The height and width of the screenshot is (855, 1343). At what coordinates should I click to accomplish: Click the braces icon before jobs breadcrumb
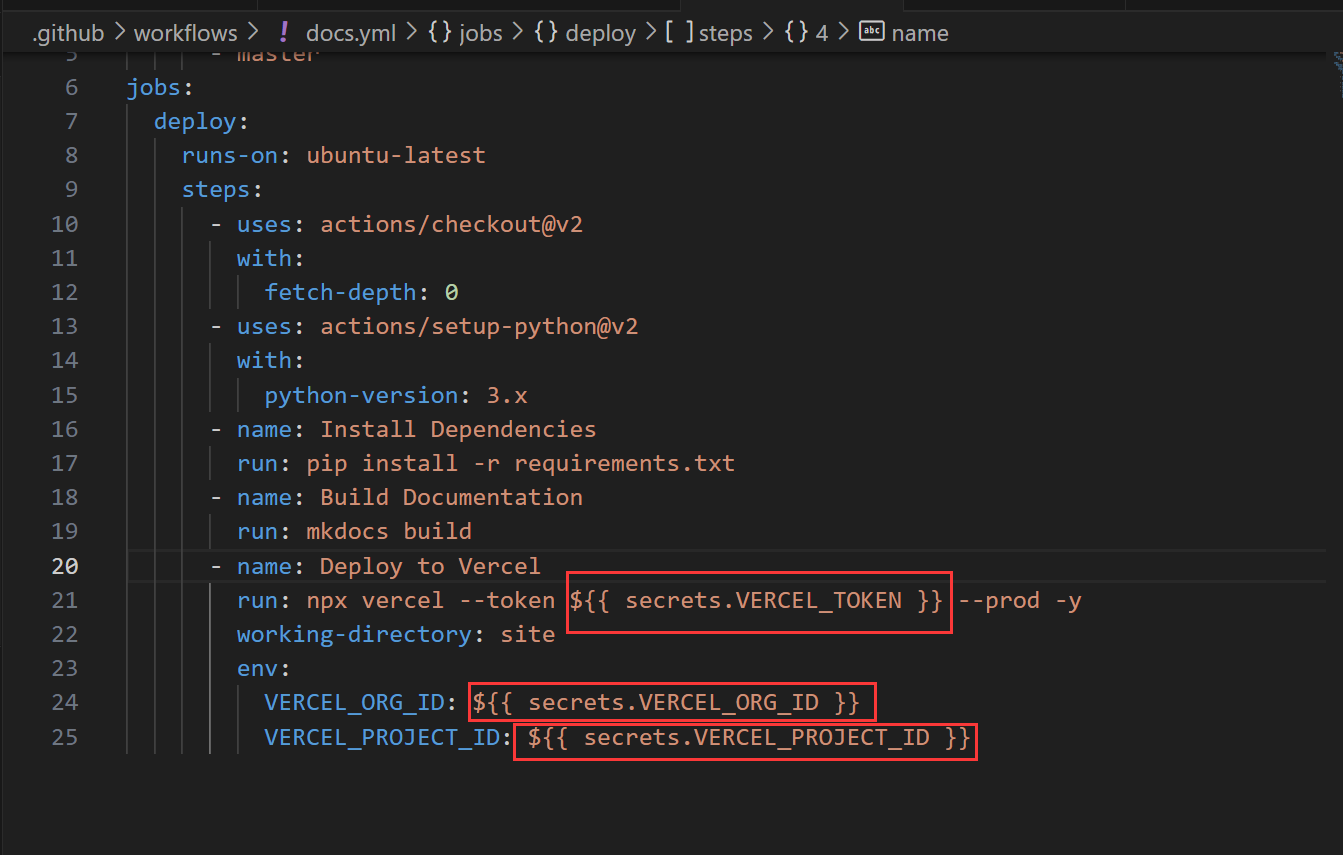pos(439,33)
